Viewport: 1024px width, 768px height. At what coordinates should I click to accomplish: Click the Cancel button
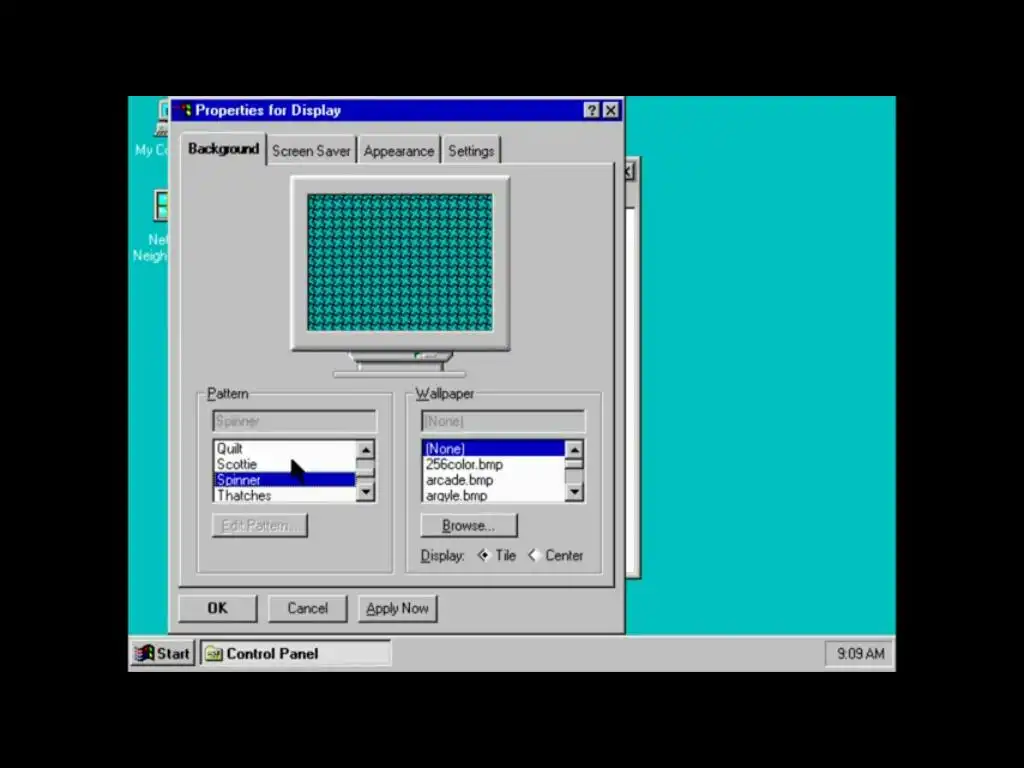click(x=308, y=609)
